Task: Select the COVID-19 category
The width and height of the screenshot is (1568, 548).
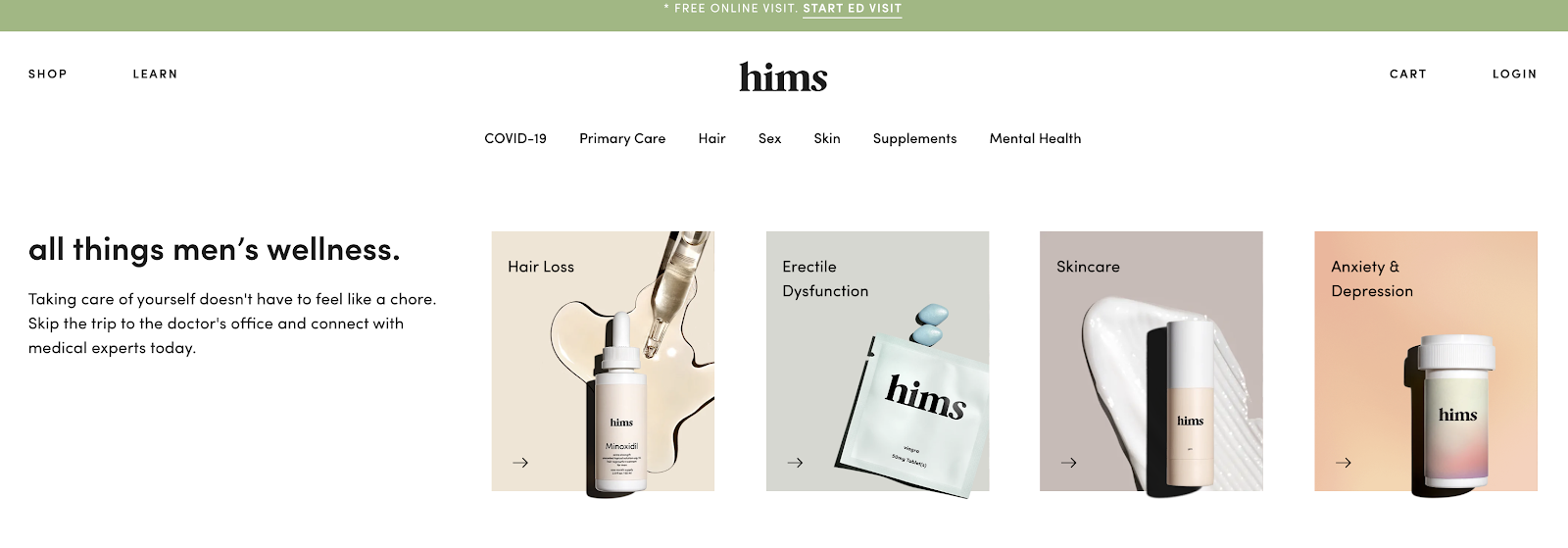Action: tap(515, 138)
